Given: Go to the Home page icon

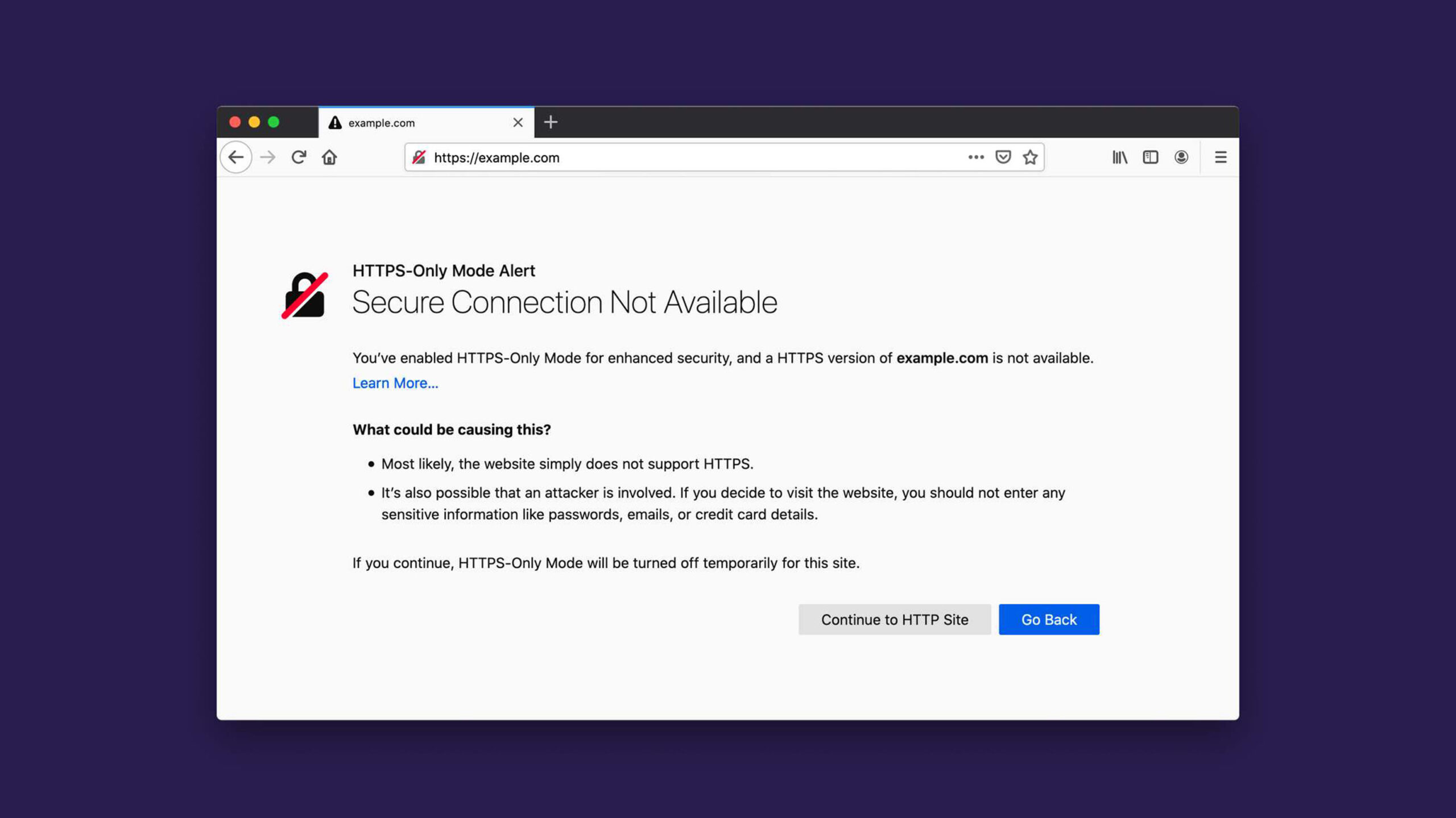Looking at the screenshot, I should 329,157.
